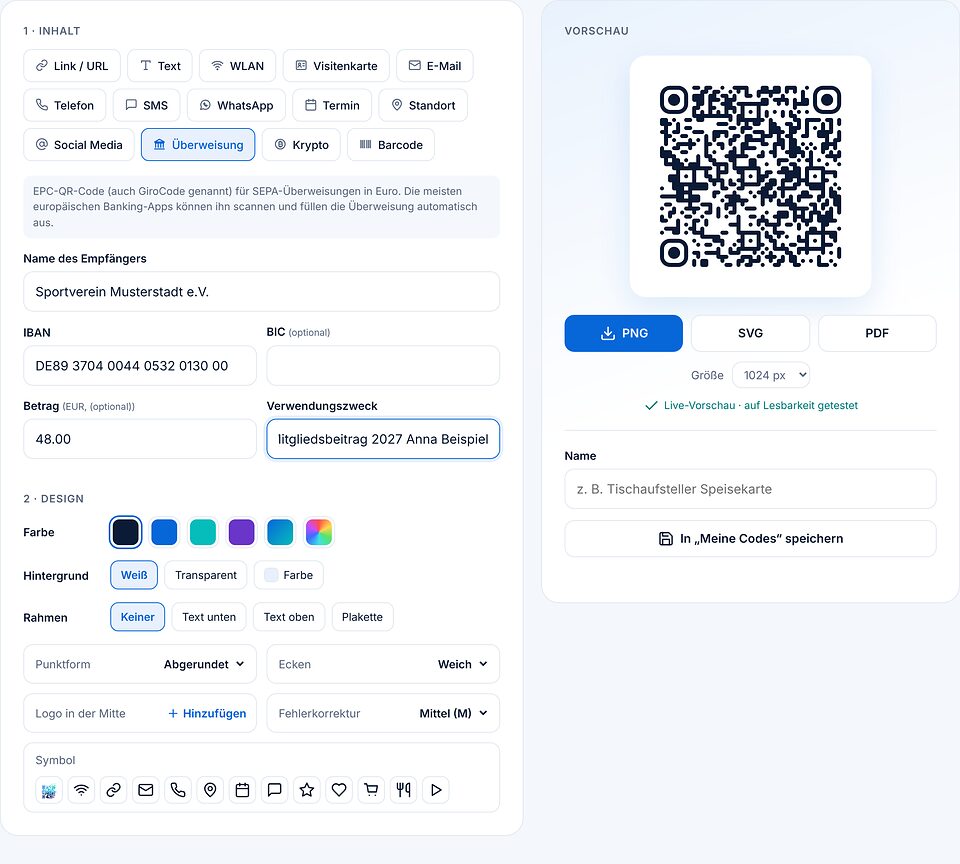Choose the fork and knife symbol
The height and width of the screenshot is (864, 960).
tap(403, 790)
